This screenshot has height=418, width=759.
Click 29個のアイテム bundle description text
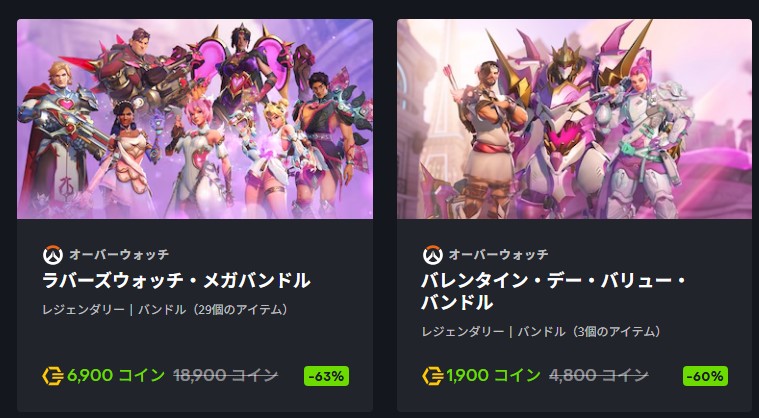(240, 310)
